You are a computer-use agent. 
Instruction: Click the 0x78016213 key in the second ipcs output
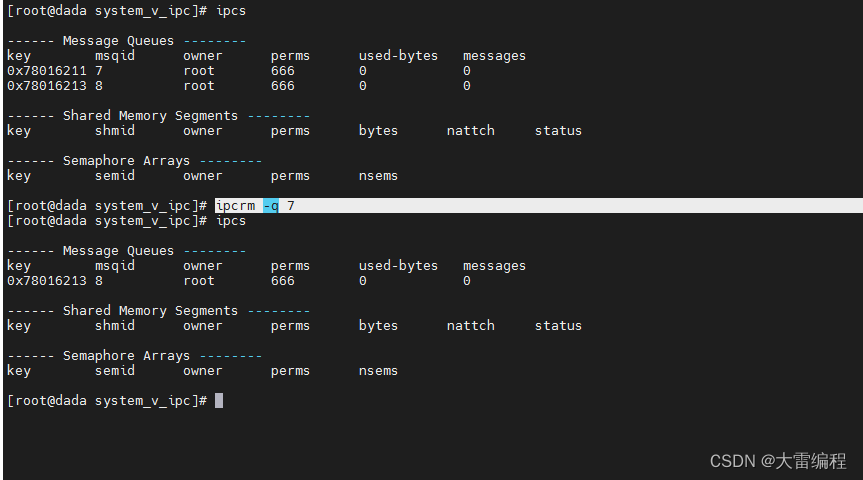tap(46, 281)
